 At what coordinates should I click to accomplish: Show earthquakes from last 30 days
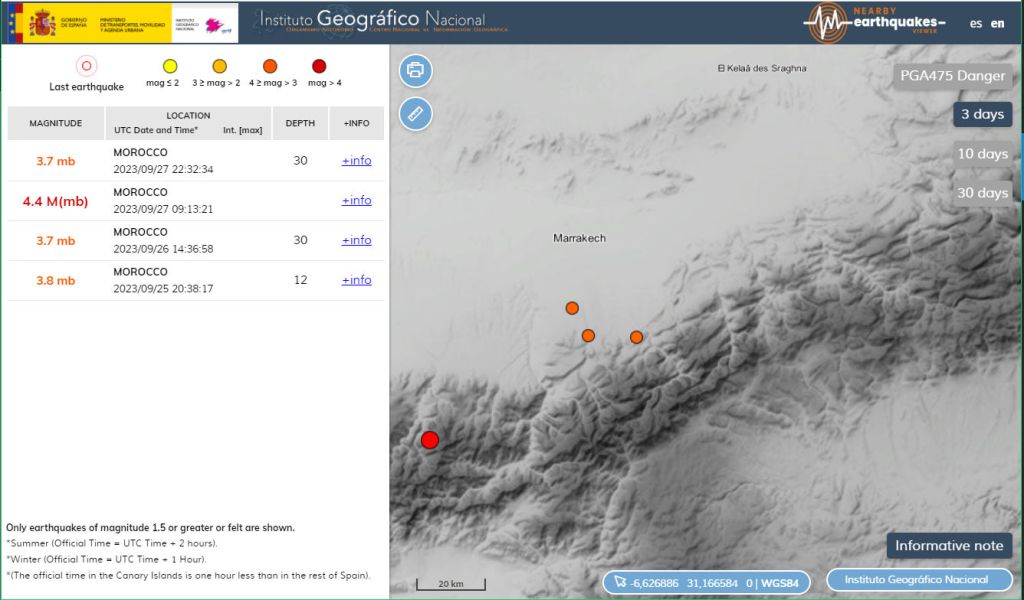tap(982, 193)
